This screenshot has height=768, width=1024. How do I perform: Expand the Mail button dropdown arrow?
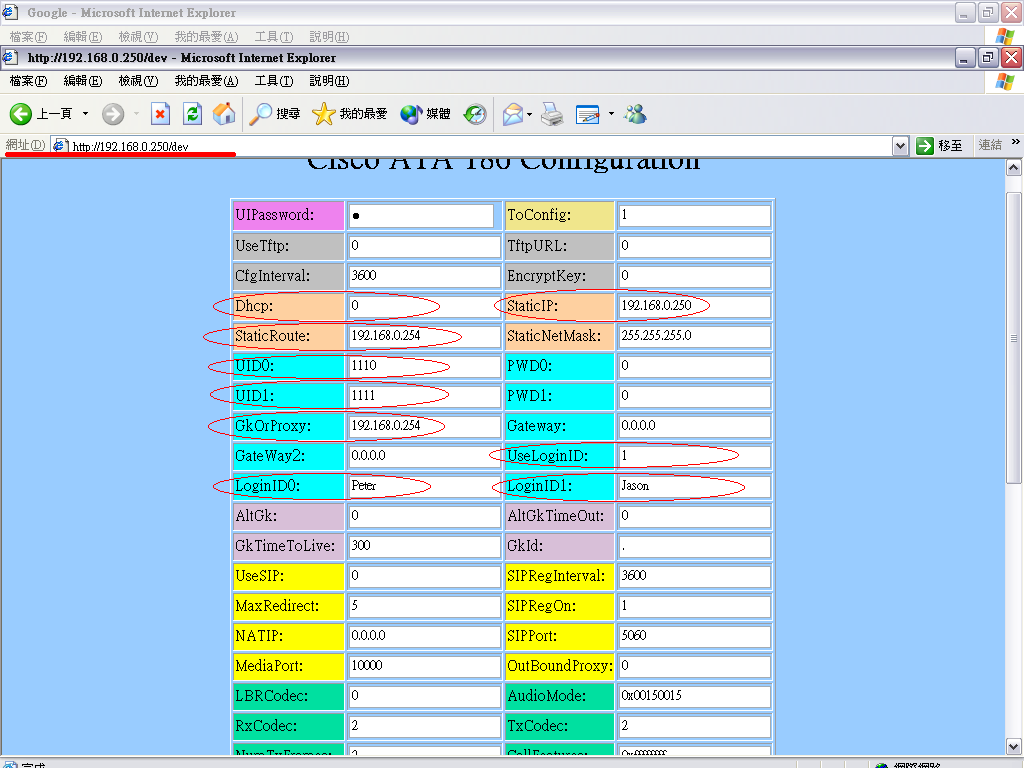coord(529,114)
